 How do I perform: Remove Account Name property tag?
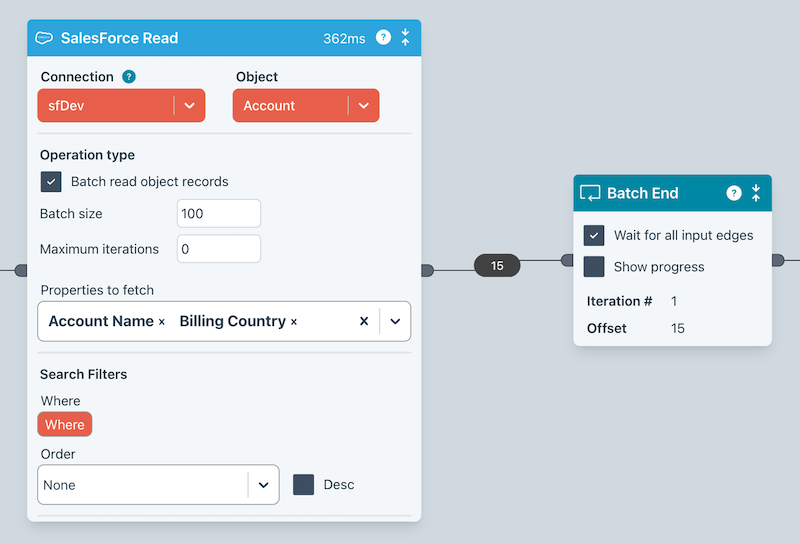coord(162,322)
